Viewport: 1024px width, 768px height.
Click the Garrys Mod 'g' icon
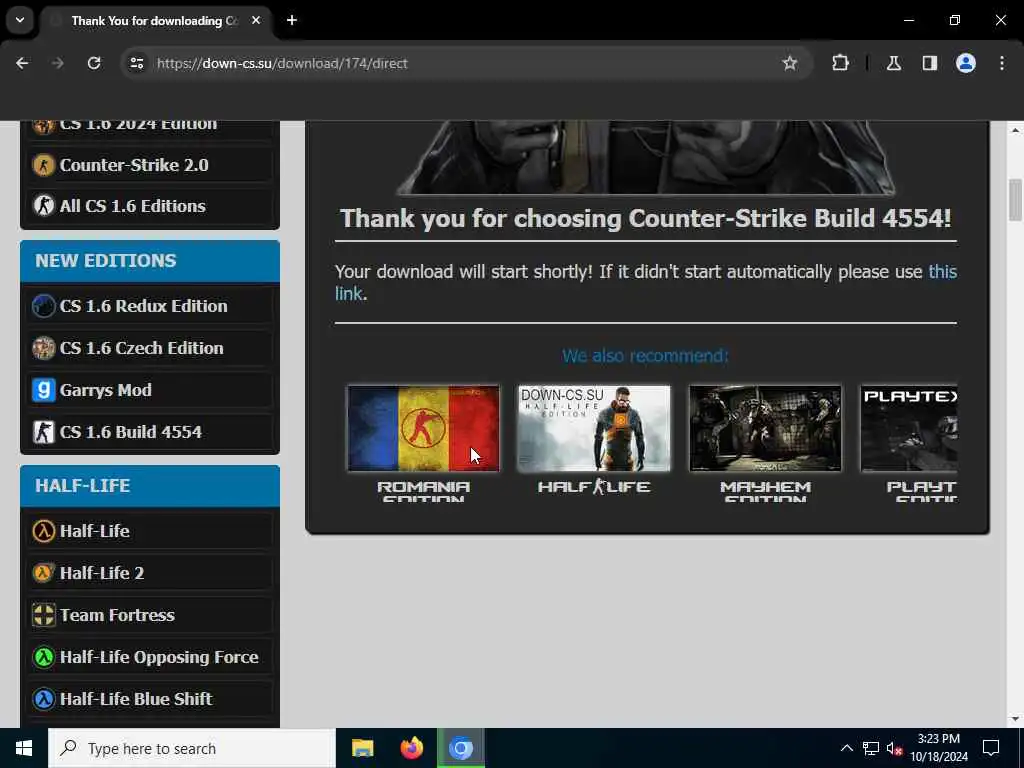coord(44,390)
